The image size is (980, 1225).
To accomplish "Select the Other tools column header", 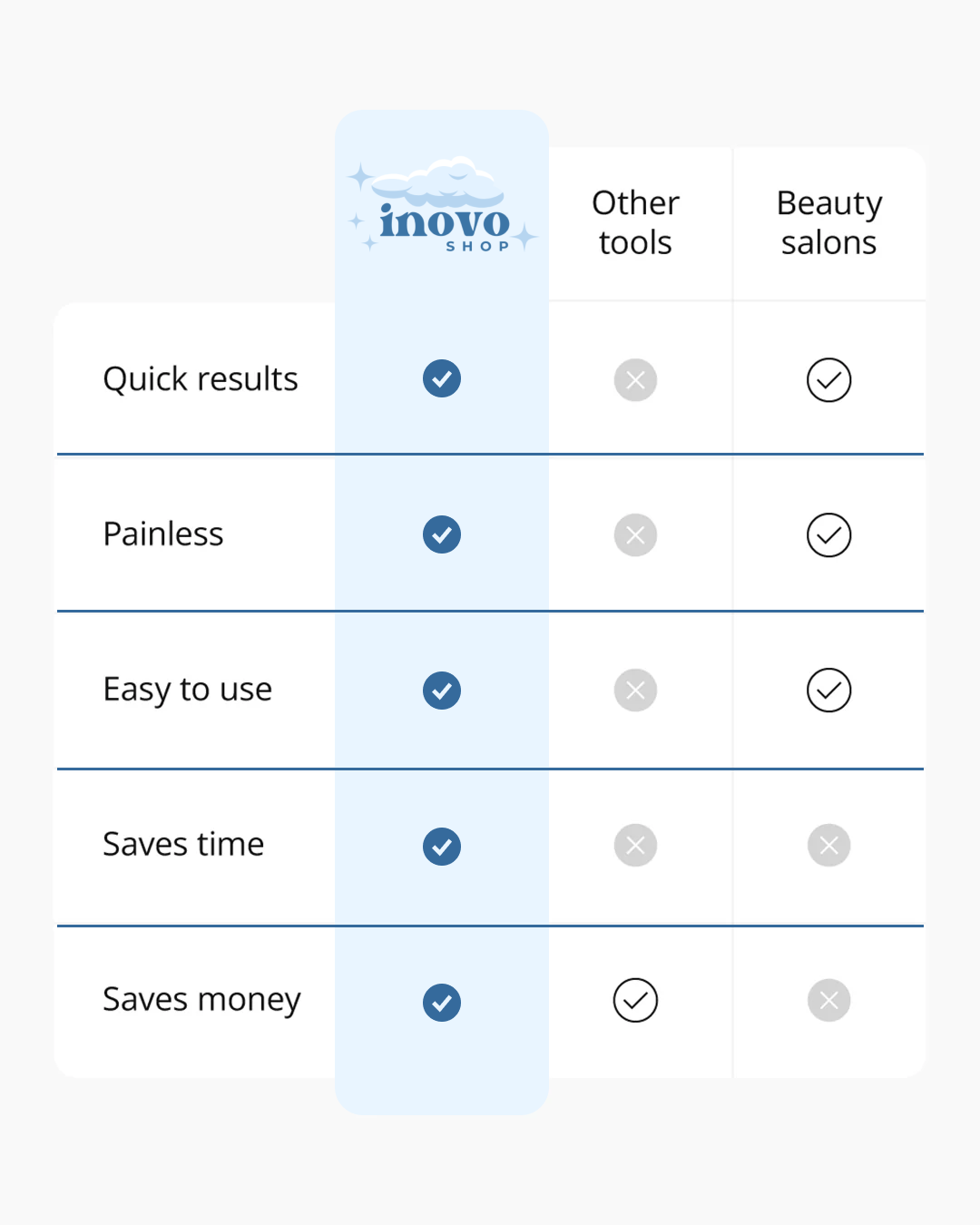I will (x=635, y=222).
